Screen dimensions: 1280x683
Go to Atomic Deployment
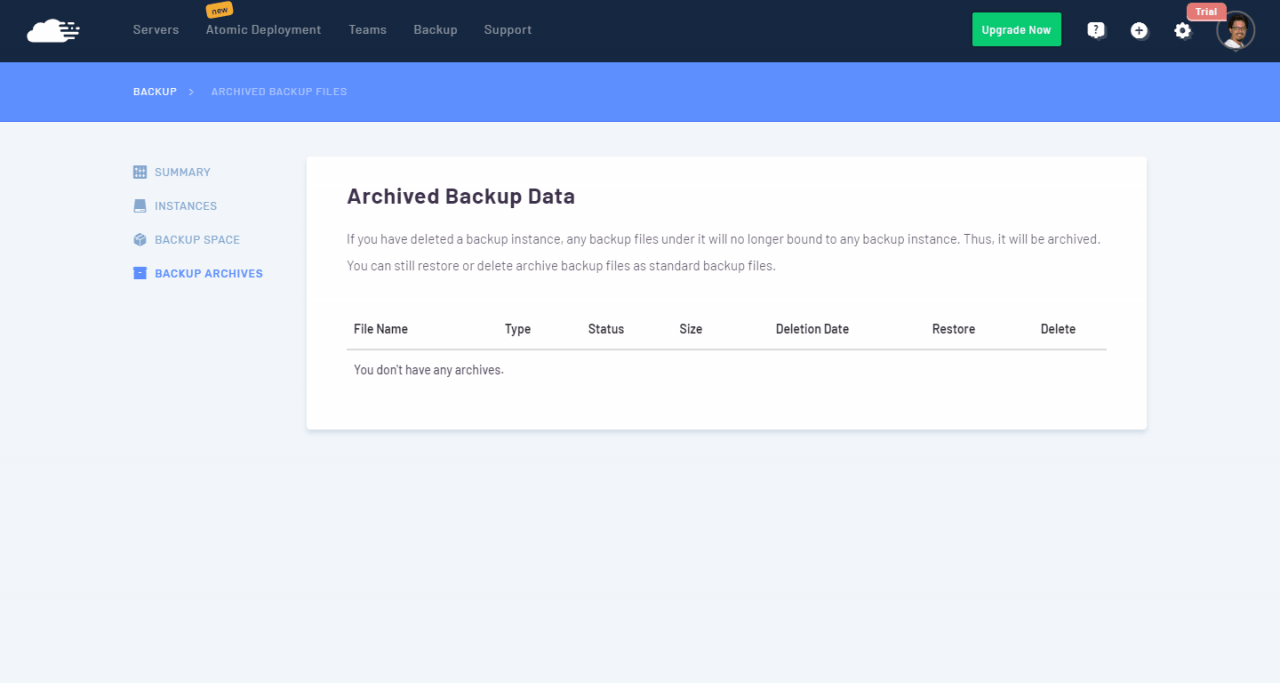(263, 30)
